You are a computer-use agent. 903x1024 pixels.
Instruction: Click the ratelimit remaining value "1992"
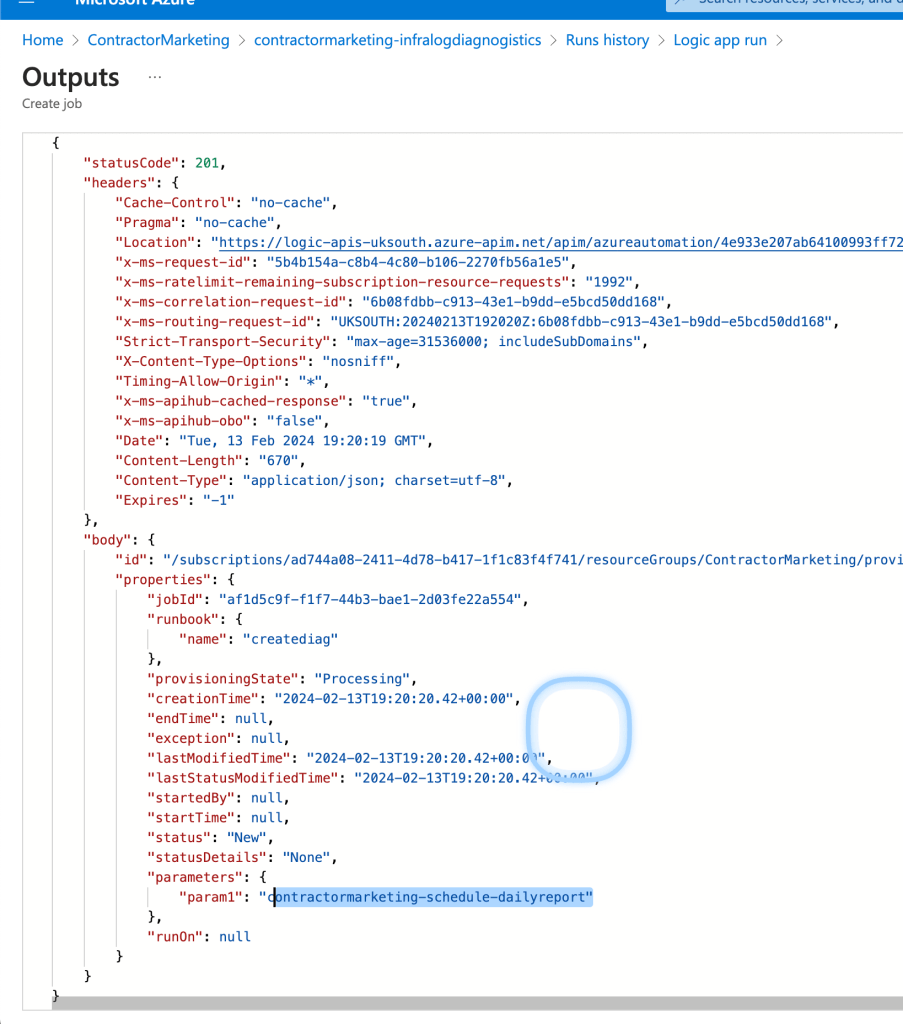tap(609, 282)
